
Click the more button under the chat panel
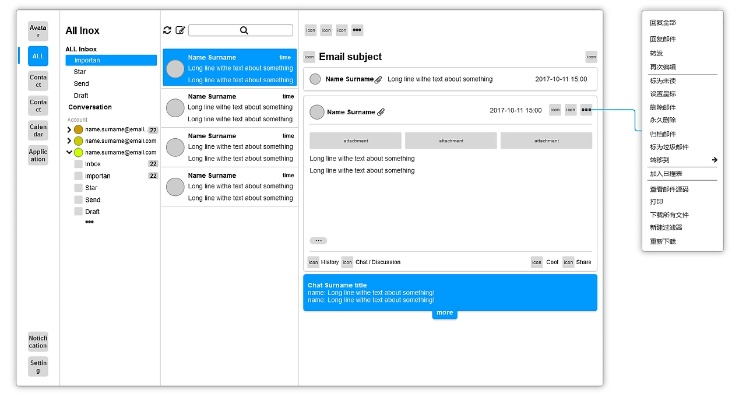445,313
